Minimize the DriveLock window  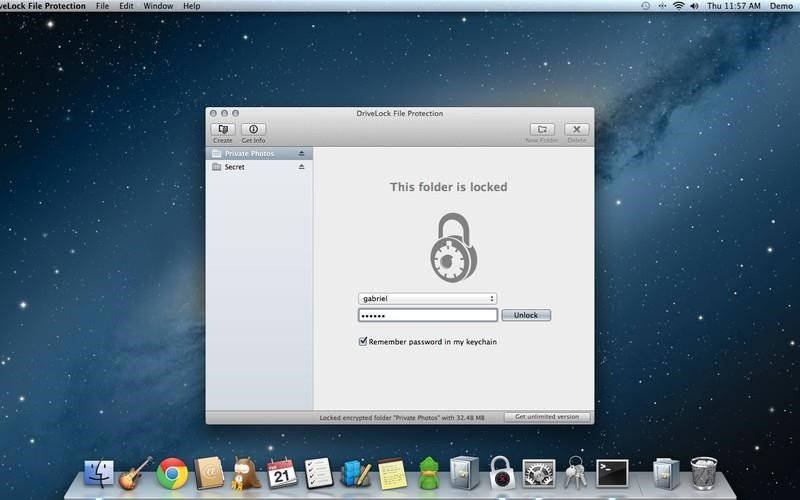tap(224, 113)
